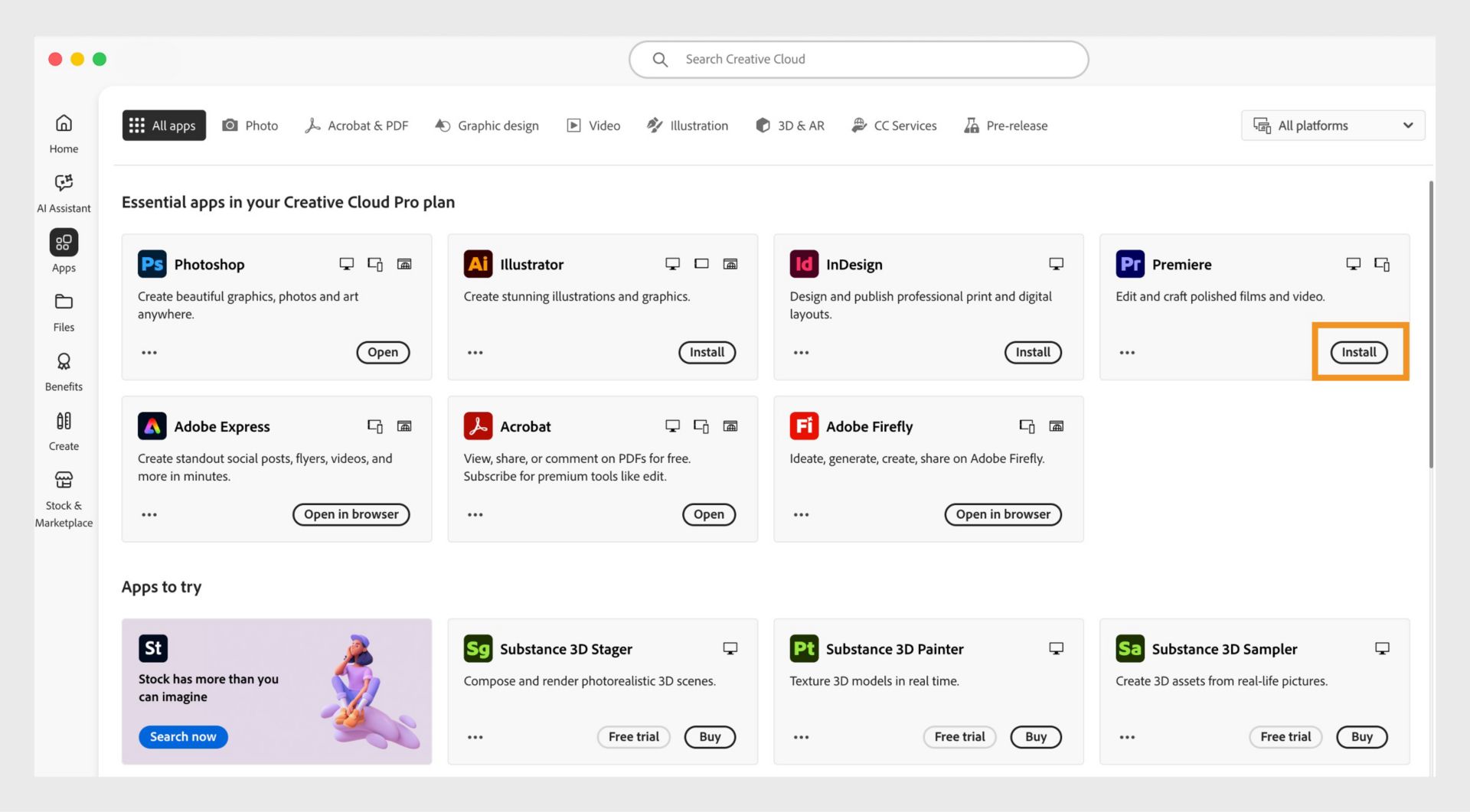The image size is (1470, 812).
Task: Click Photoshop's web platform icon
Action: [x=404, y=264]
